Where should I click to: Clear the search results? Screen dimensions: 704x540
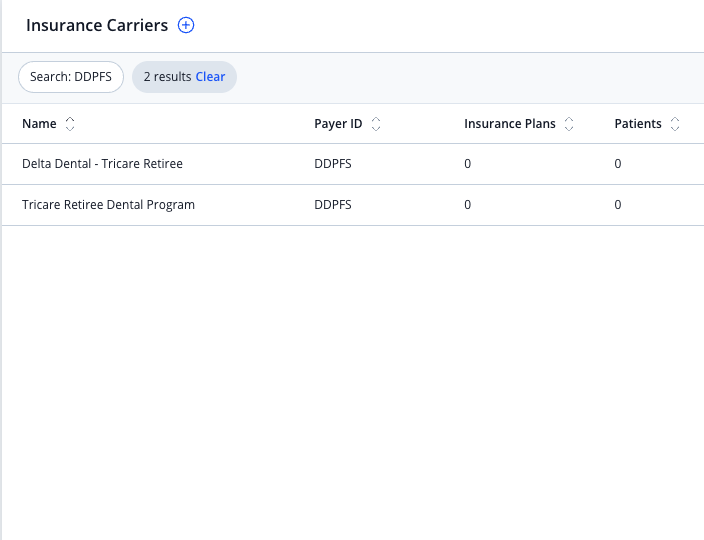(x=210, y=77)
